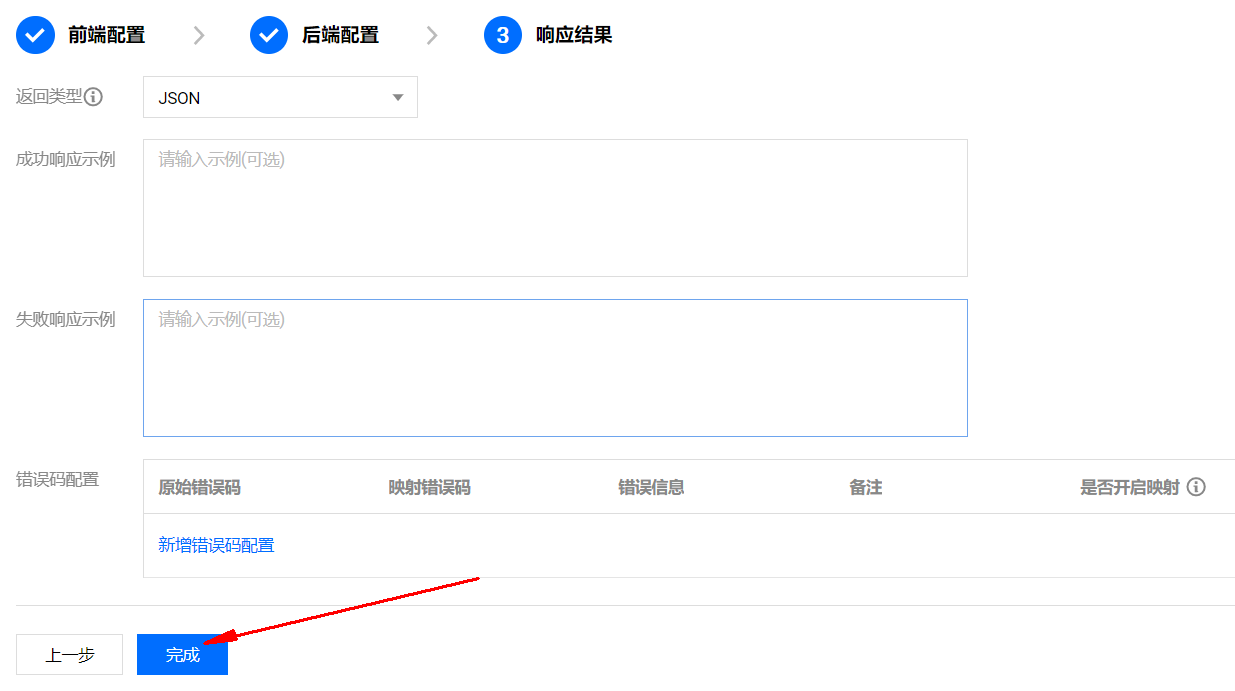Viewport: 1235px width, 691px height.
Task: Click the 备注 column header
Action: tap(865, 487)
